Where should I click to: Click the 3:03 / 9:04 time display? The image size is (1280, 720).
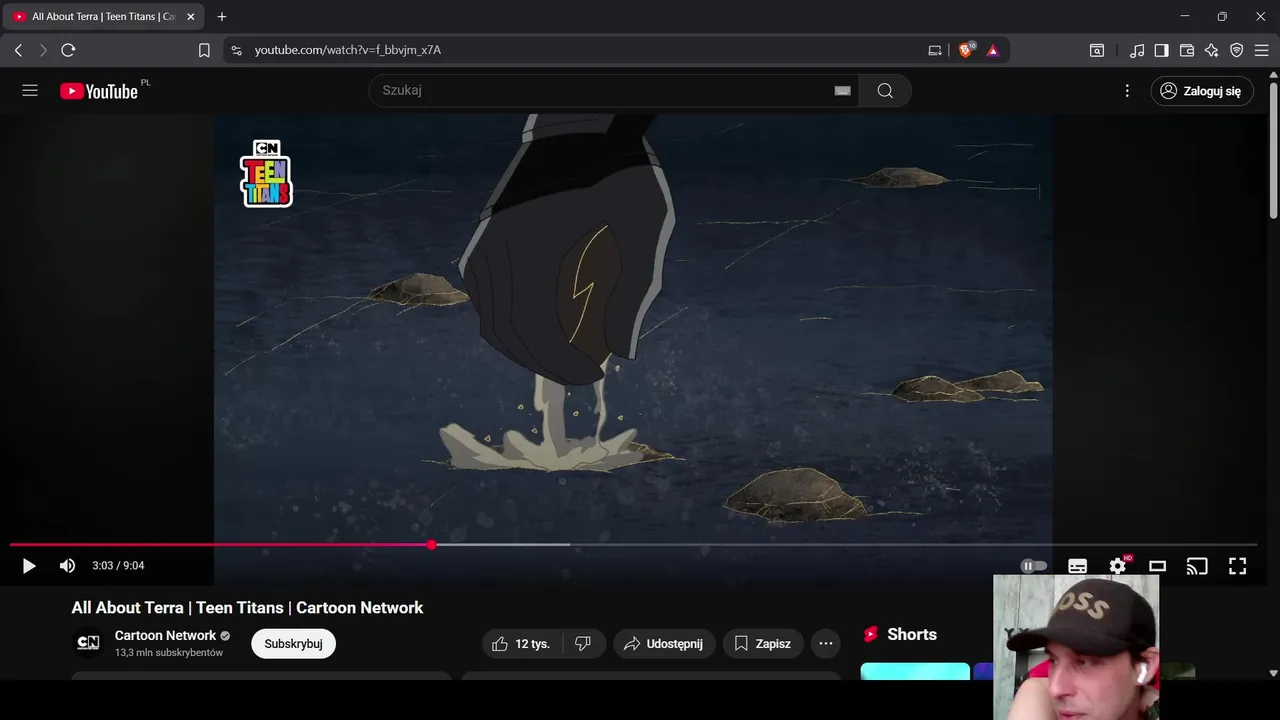(x=118, y=566)
